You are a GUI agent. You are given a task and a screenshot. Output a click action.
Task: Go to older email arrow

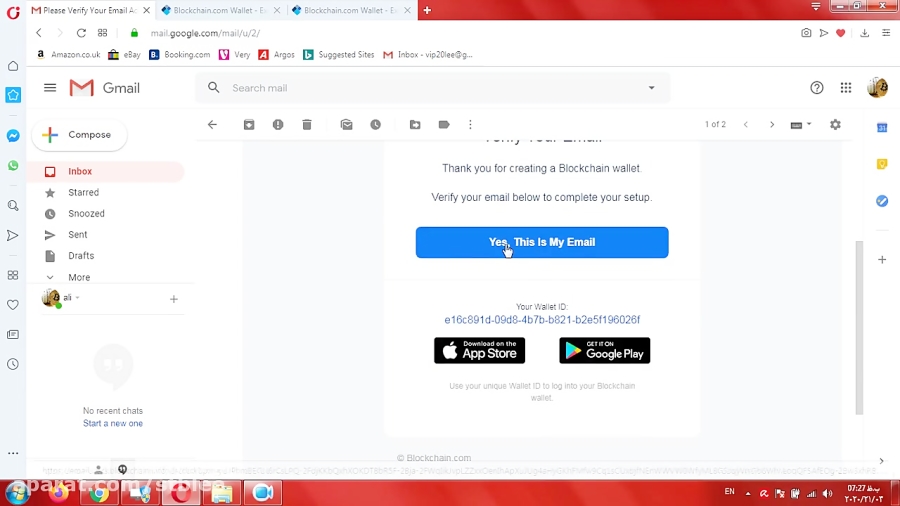(x=772, y=124)
